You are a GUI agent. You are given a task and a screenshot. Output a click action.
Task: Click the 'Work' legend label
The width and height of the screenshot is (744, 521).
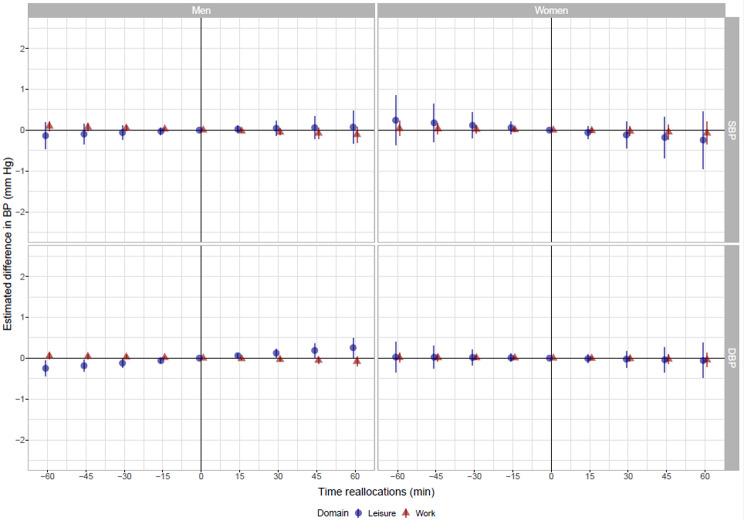coord(425,513)
